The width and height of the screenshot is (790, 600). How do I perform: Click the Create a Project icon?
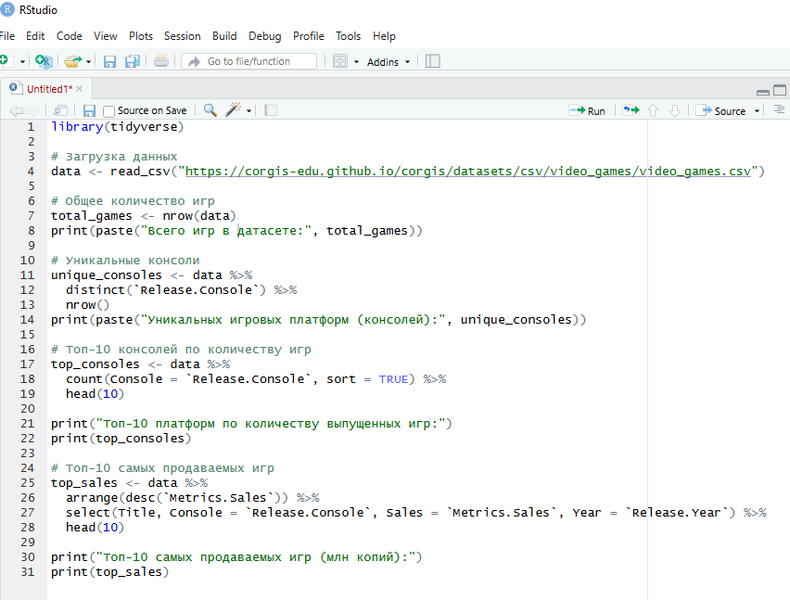pyautogui.click(x=44, y=61)
